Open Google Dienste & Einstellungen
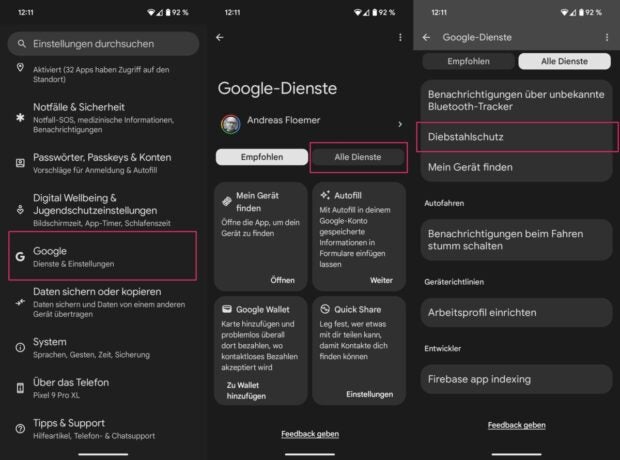Image resolution: width=620 pixels, height=460 pixels. point(103,257)
